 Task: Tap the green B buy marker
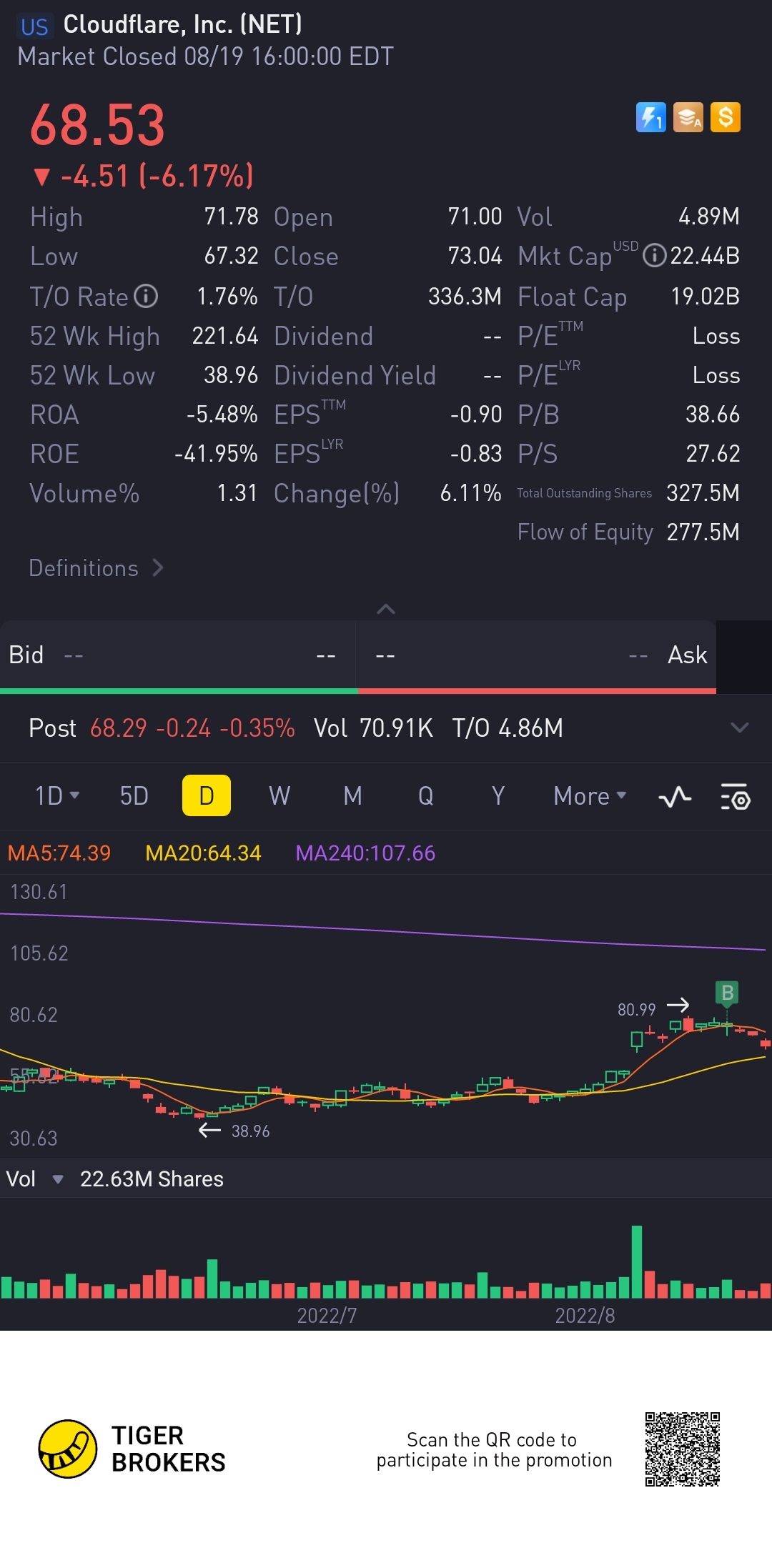click(727, 992)
